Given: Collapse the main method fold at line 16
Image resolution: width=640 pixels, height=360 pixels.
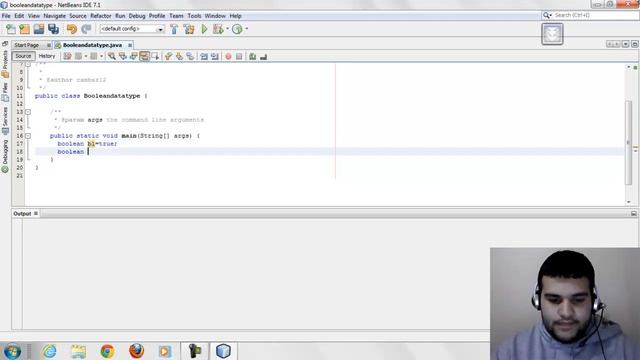Looking at the screenshot, I should (28, 136).
